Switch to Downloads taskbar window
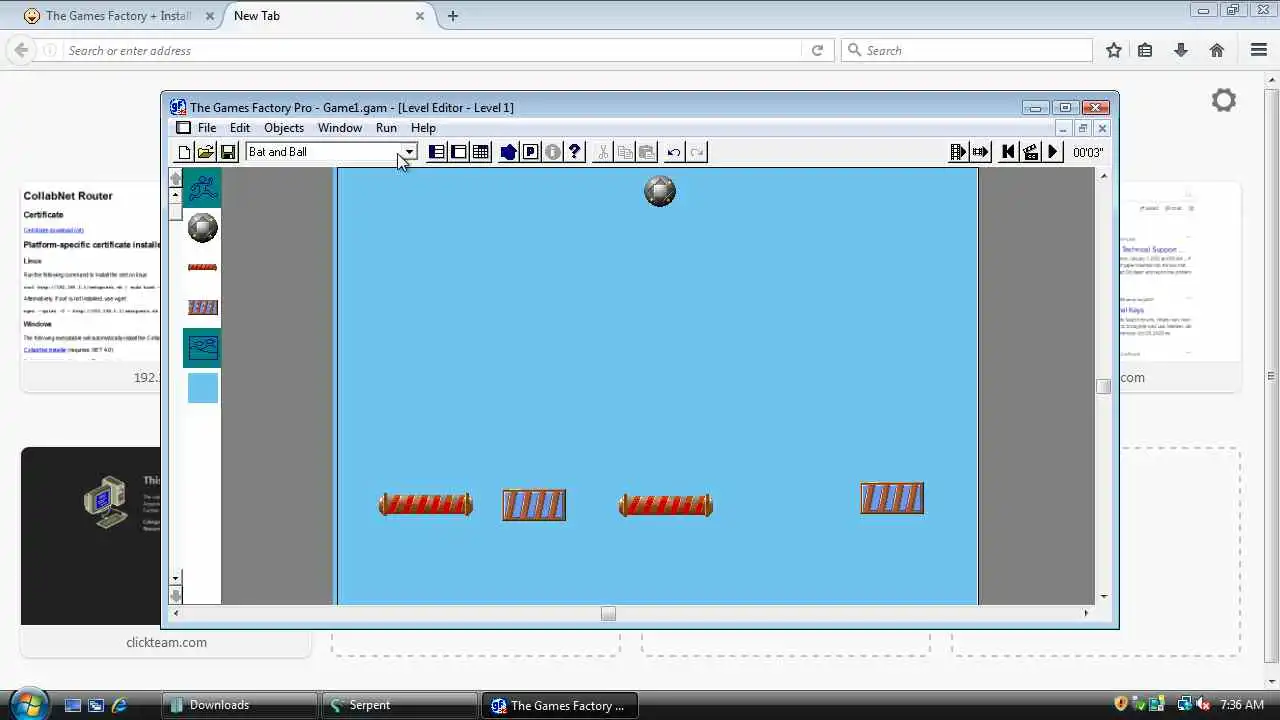 [240, 705]
